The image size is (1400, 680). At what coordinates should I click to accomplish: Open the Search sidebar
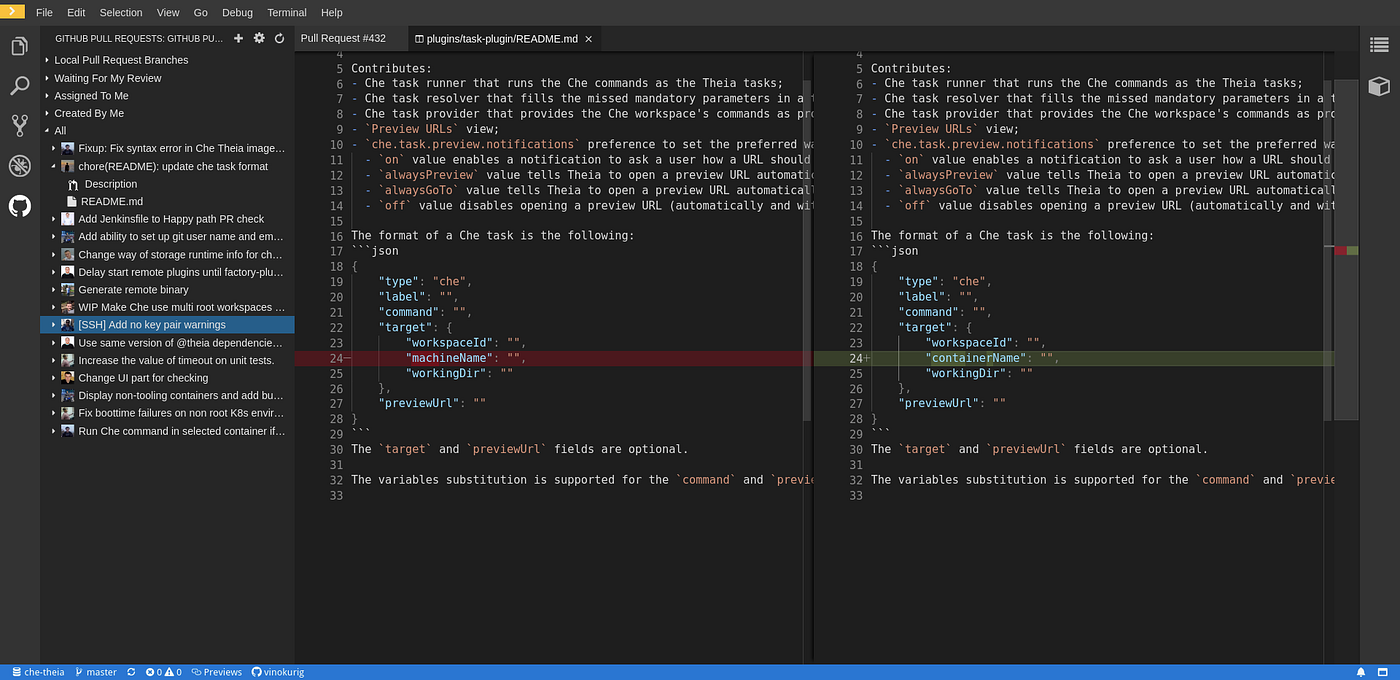coord(20,86)
